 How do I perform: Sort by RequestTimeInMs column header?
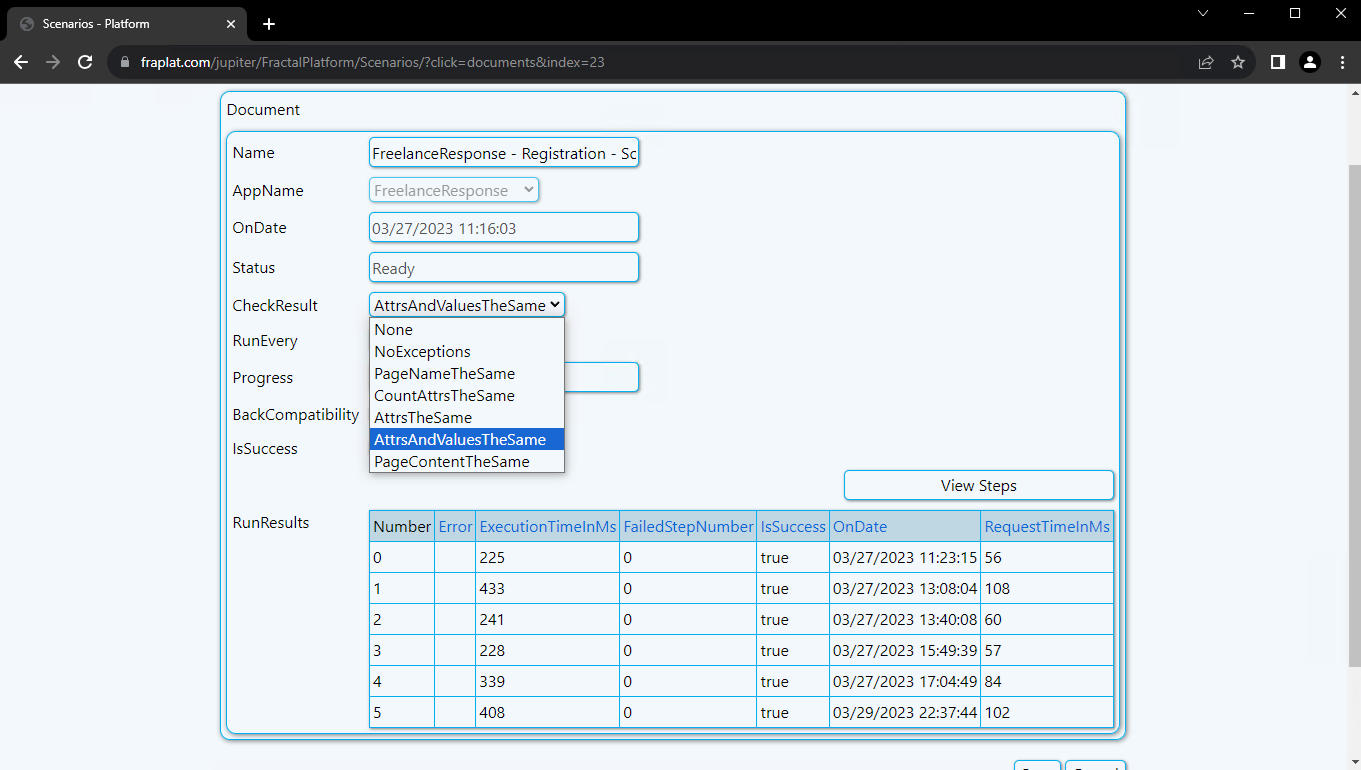tap(1046, 527)
